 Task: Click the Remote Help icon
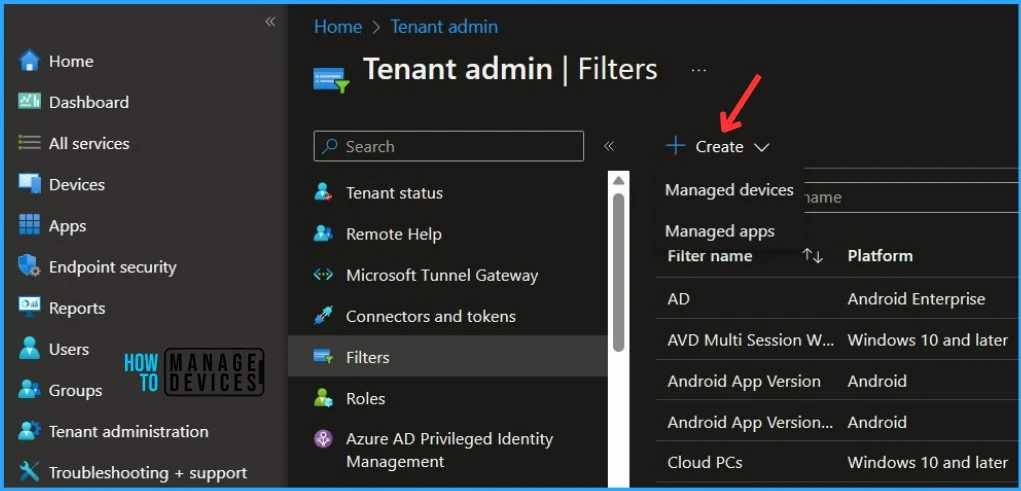(x=324, y=234)
